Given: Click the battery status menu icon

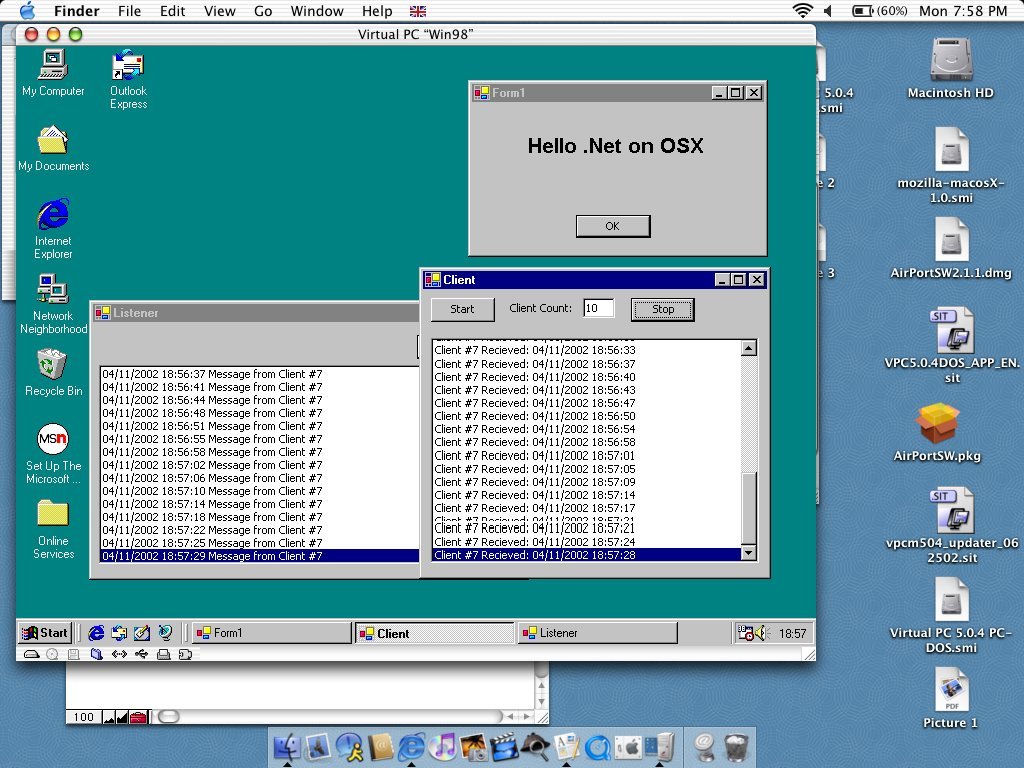Looking at the screenshot, I should [x=880, y=10].
